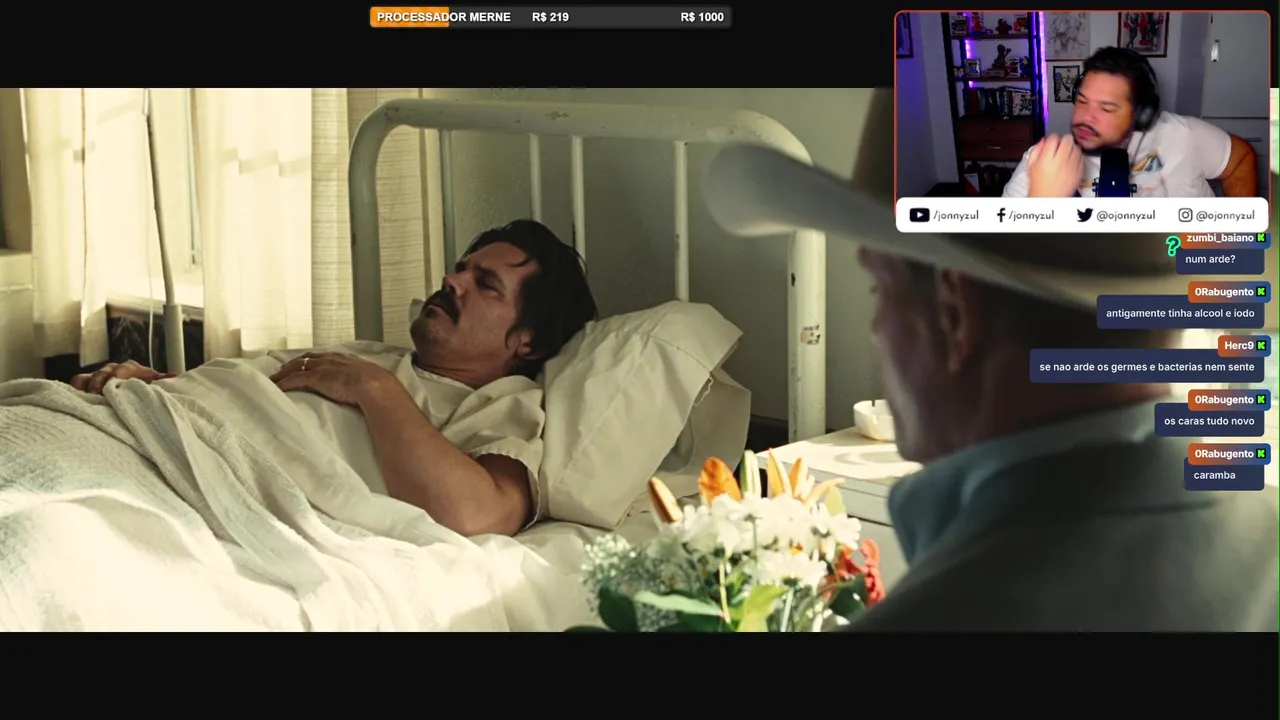Open the /jonnyzul Facebook handle
The height and width of the screenshot is (720, 1280).
pos(1031,215)
